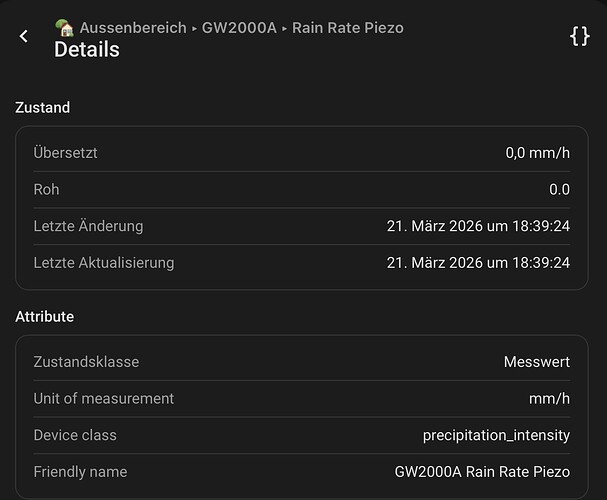Select the raw value 0.0

(x=559, y=190)
